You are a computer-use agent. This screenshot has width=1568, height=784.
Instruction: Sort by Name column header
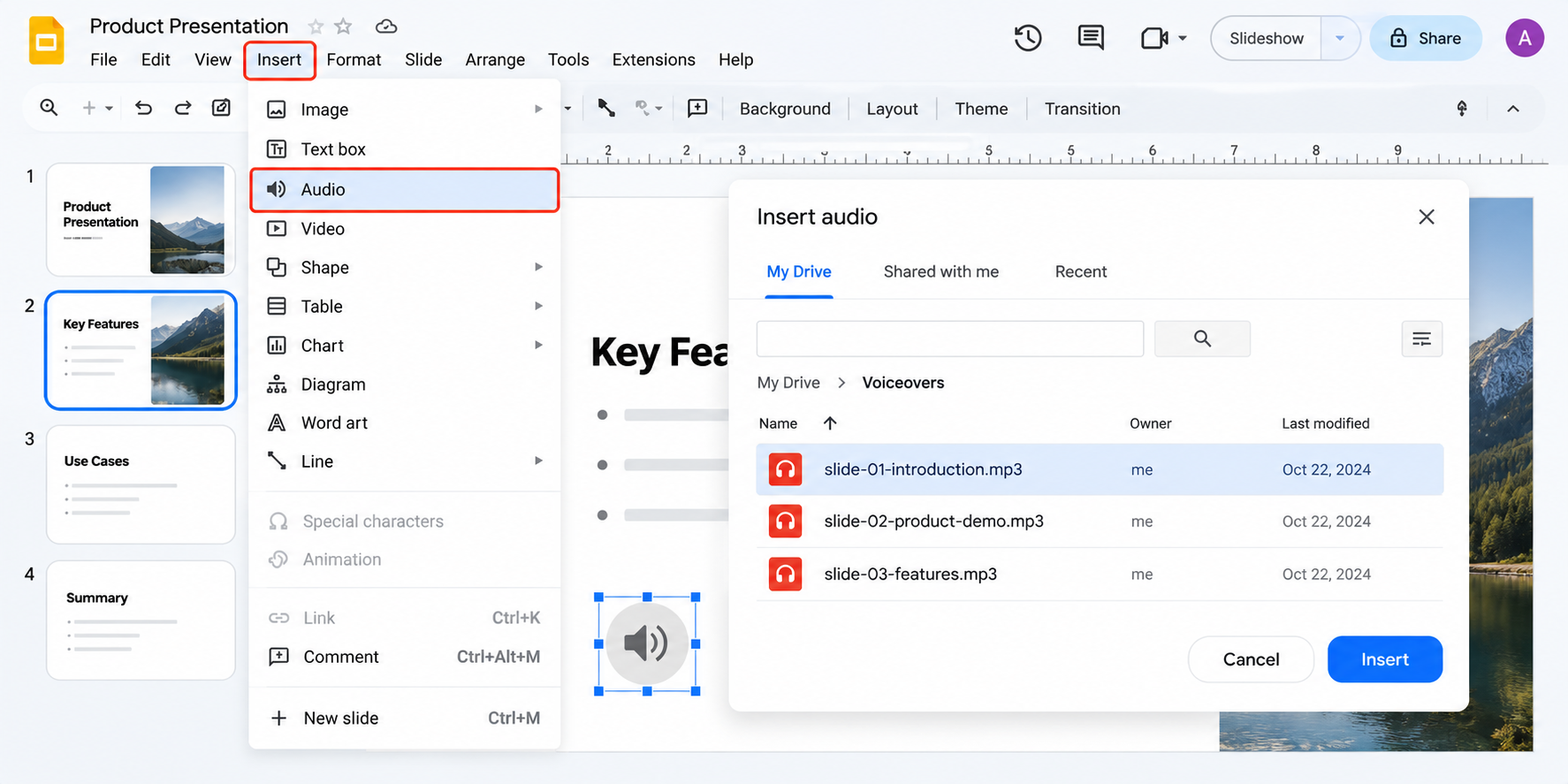pos(778,423)
